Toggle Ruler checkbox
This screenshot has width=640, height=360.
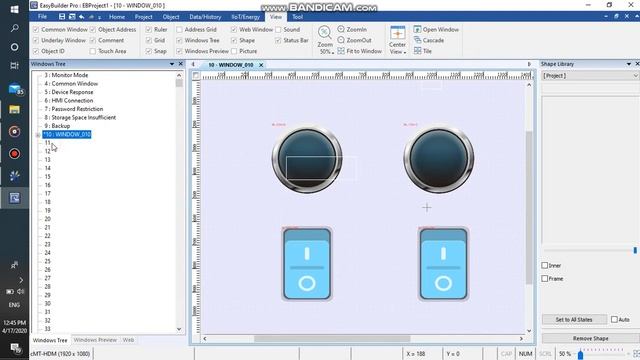pos(149,29)
